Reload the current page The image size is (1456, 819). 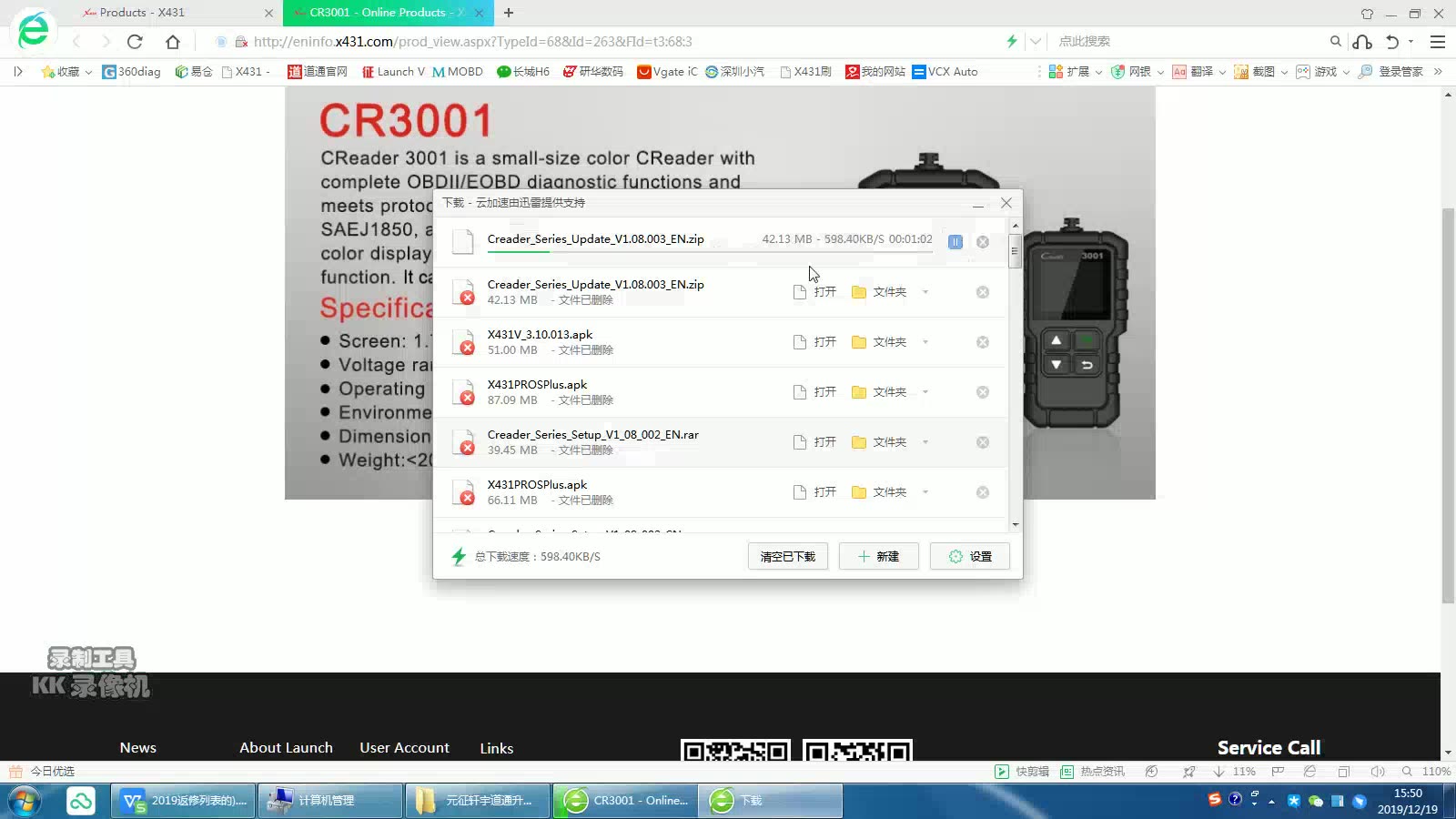(x=135, y=42)
